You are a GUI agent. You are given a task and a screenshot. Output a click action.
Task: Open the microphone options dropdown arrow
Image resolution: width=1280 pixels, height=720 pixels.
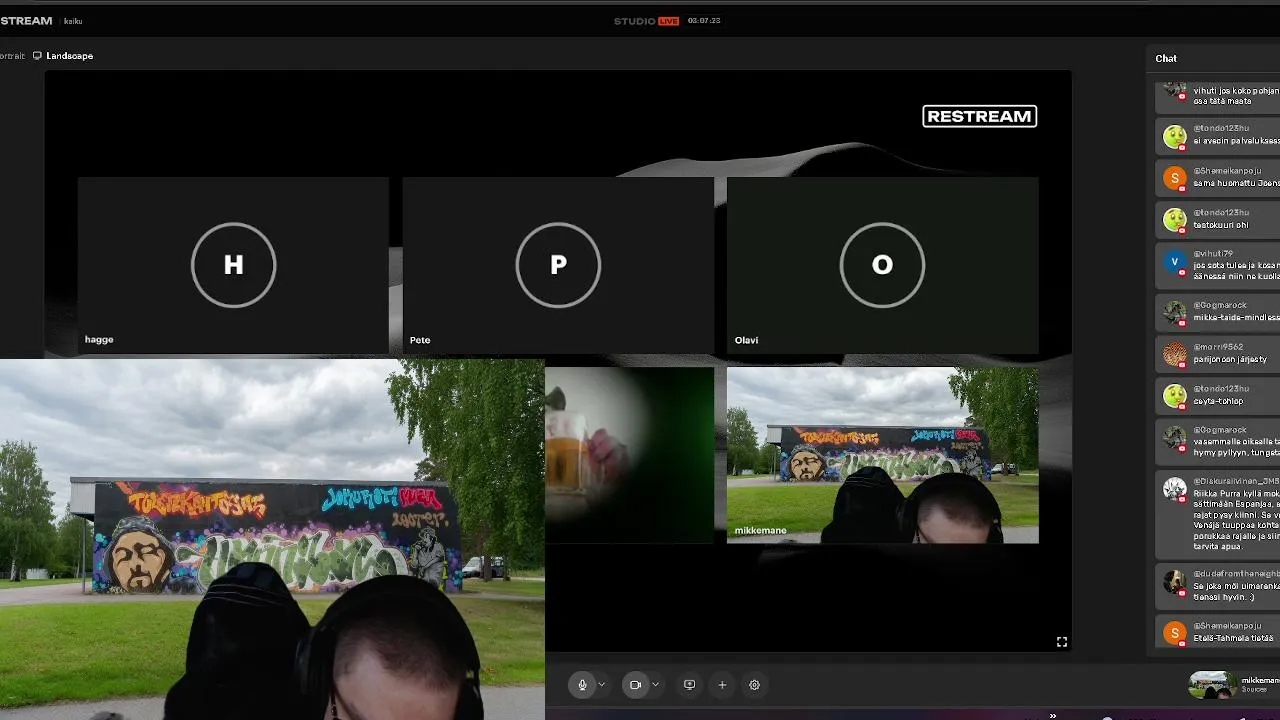click(602, 685)
